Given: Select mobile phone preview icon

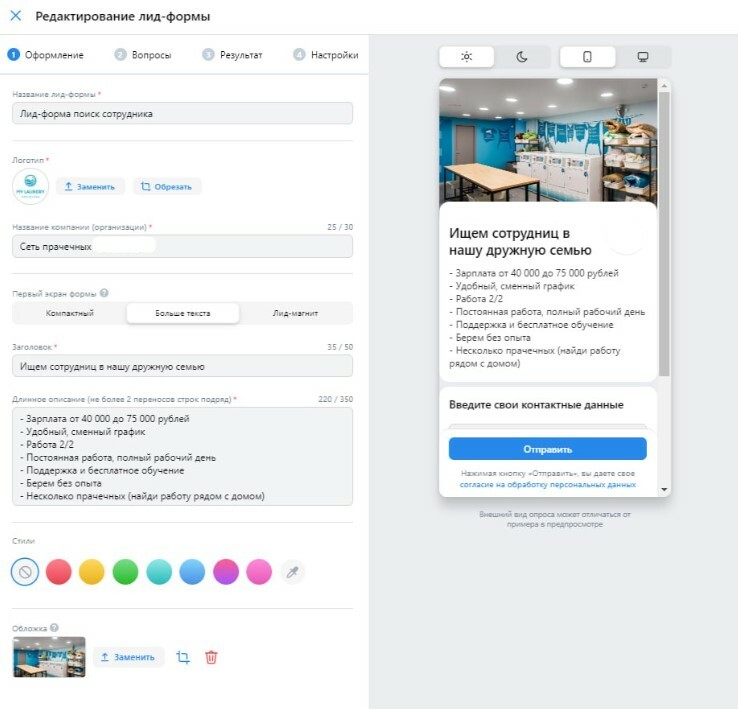Looking at the screenshot, I should point(587,57).
